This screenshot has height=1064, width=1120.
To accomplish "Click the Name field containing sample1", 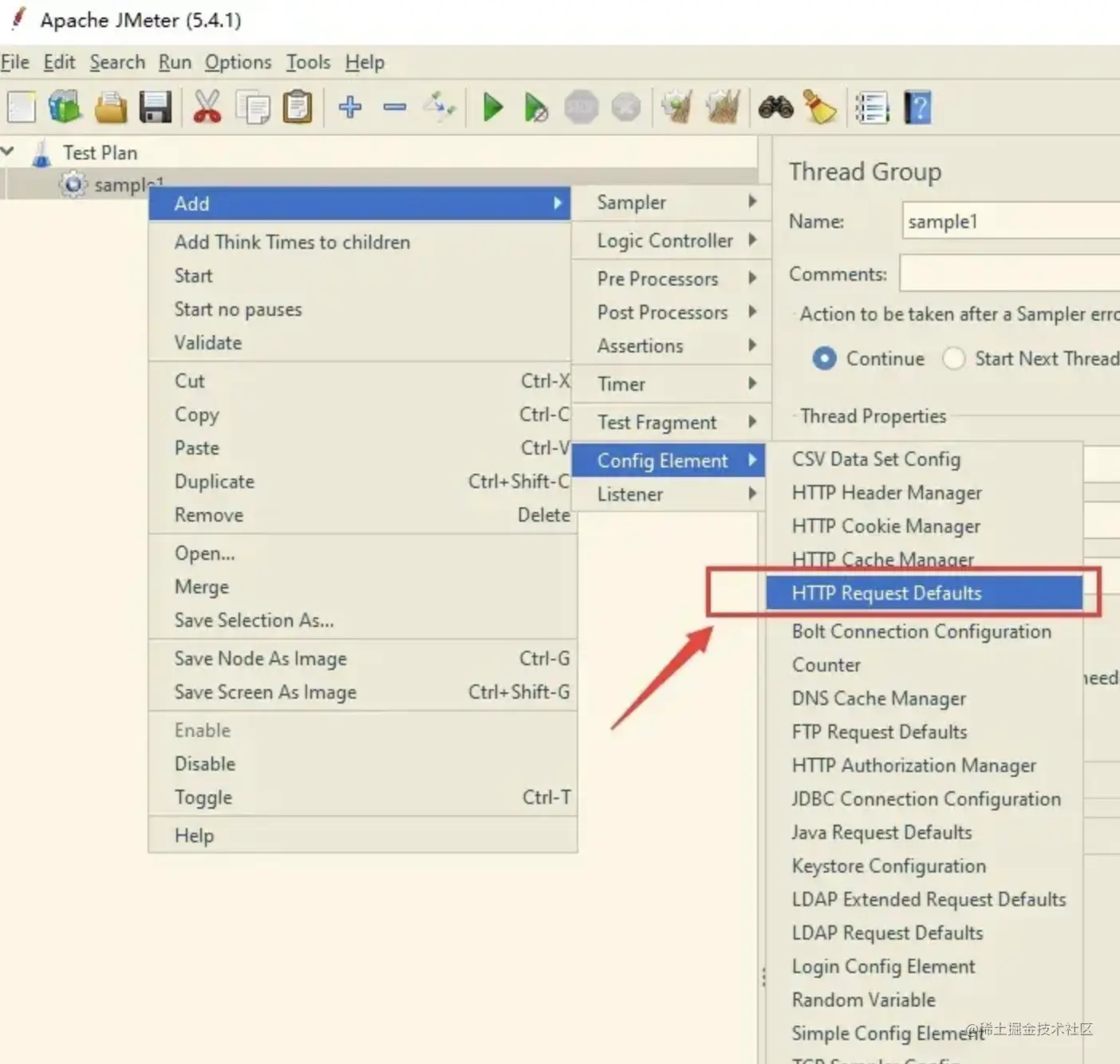I will (x=1012, y=221).
